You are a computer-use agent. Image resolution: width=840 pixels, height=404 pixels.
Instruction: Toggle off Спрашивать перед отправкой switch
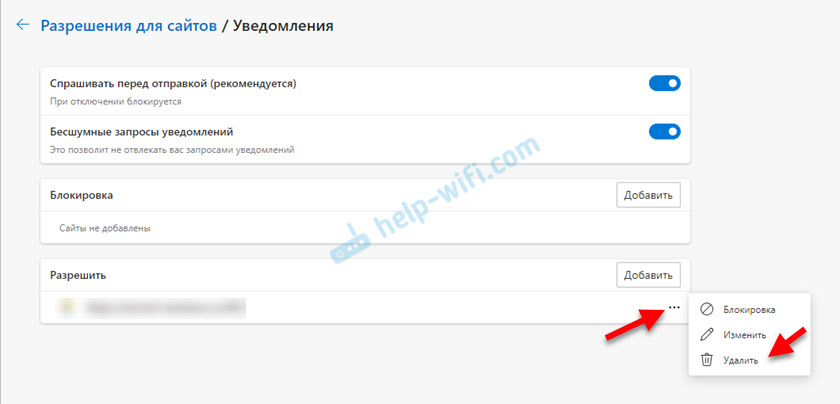click(664, 84)
